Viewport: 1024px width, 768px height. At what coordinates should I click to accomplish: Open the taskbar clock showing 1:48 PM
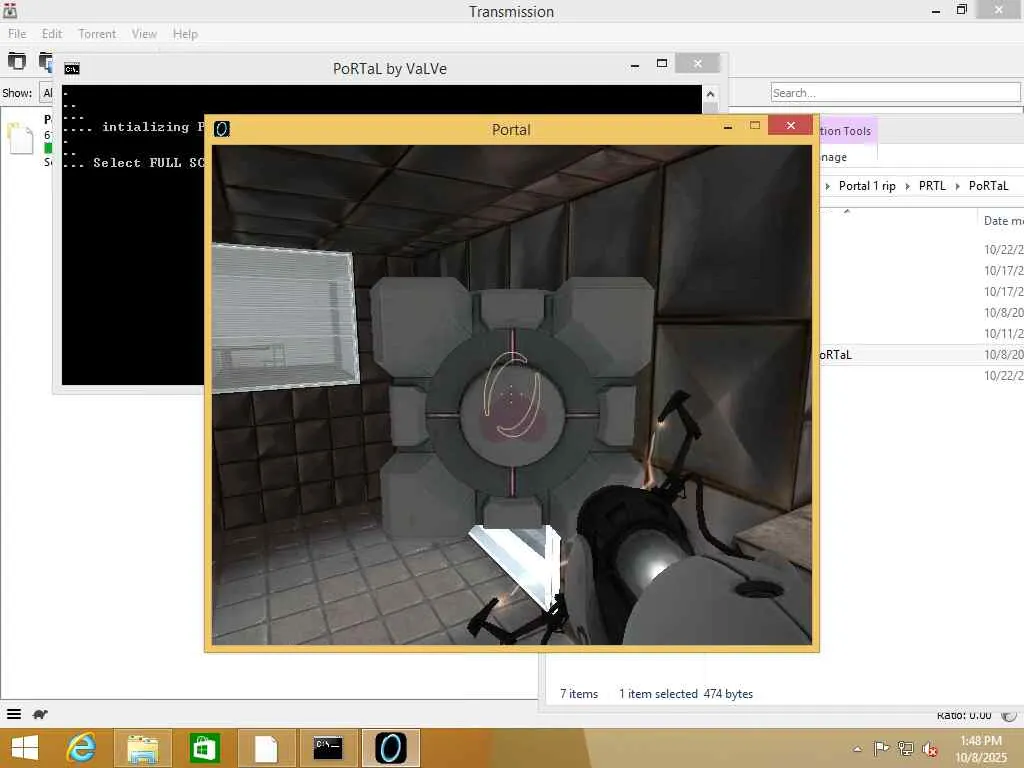980,749
